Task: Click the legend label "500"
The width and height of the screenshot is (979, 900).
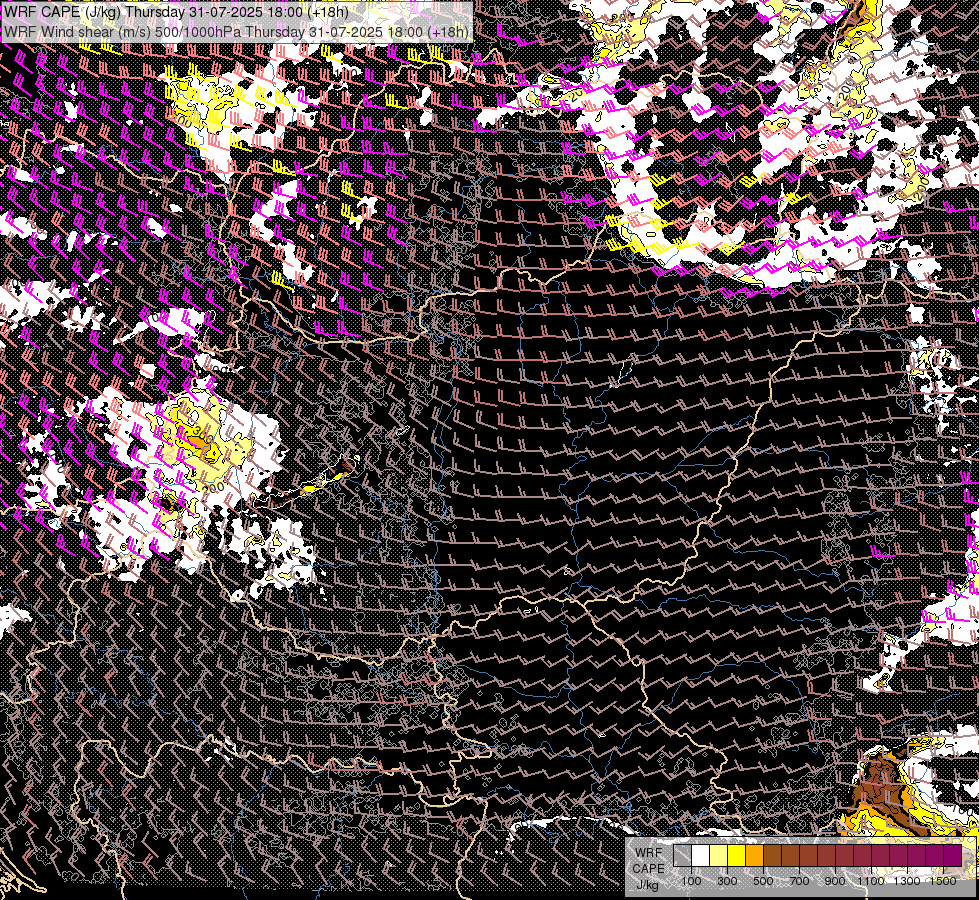Action: [x=763, y=881]
